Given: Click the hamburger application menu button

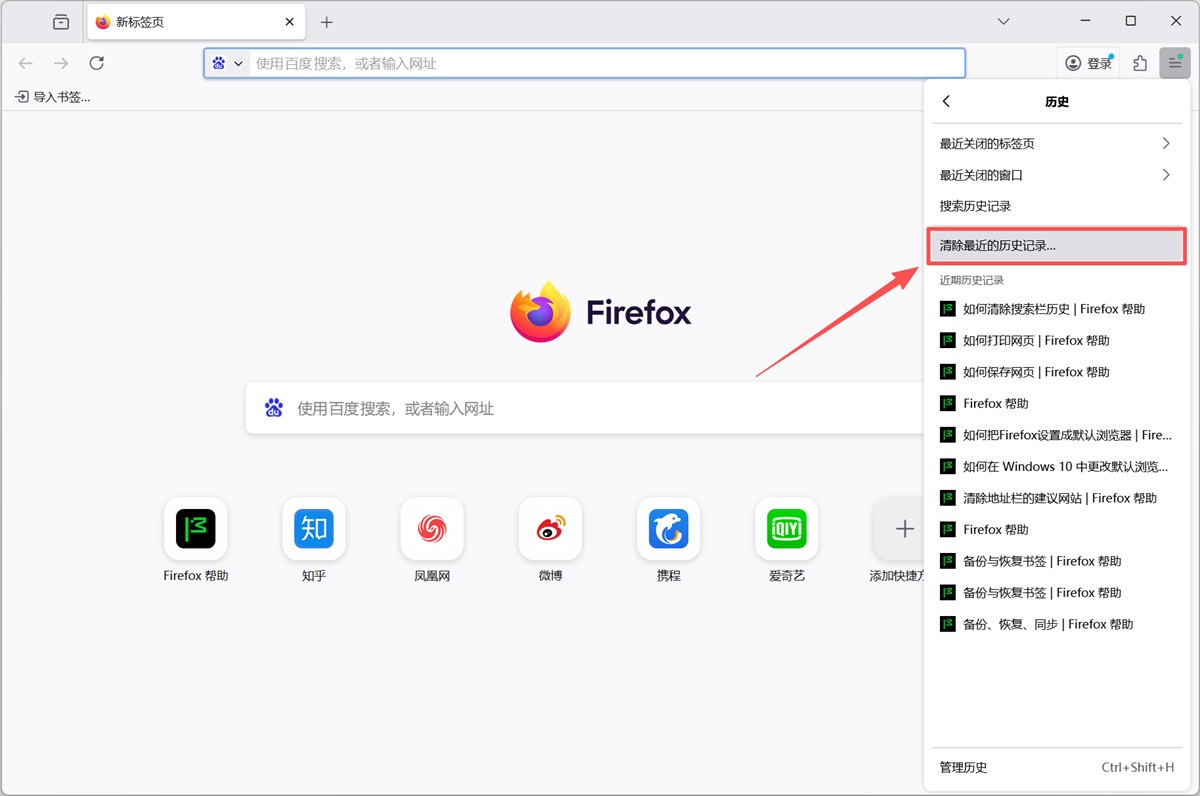Looking at the screenshot, I should point(1175,63).
